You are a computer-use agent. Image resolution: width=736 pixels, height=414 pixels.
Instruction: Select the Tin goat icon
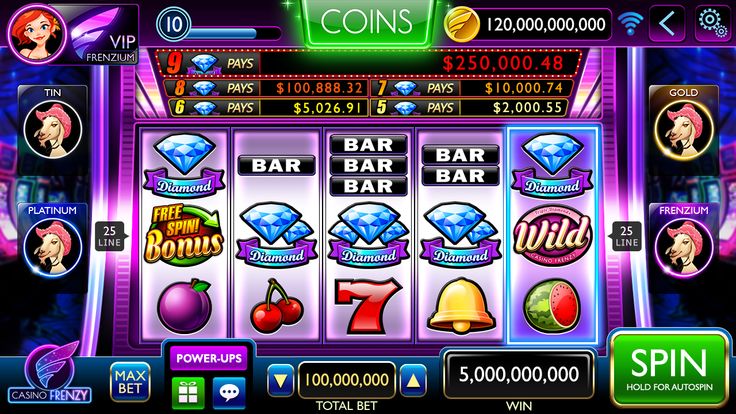(x=53, y=130)
